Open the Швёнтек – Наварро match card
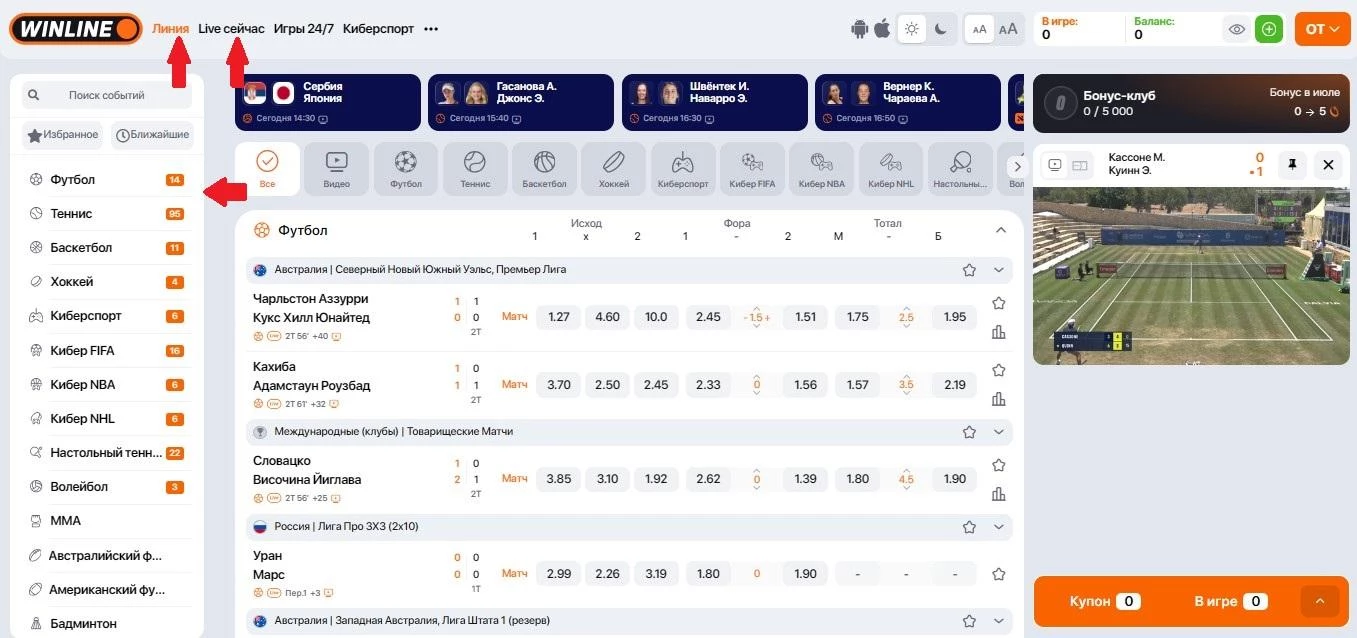This screenshot has height=638, width=1357. (x=714, y=102)
